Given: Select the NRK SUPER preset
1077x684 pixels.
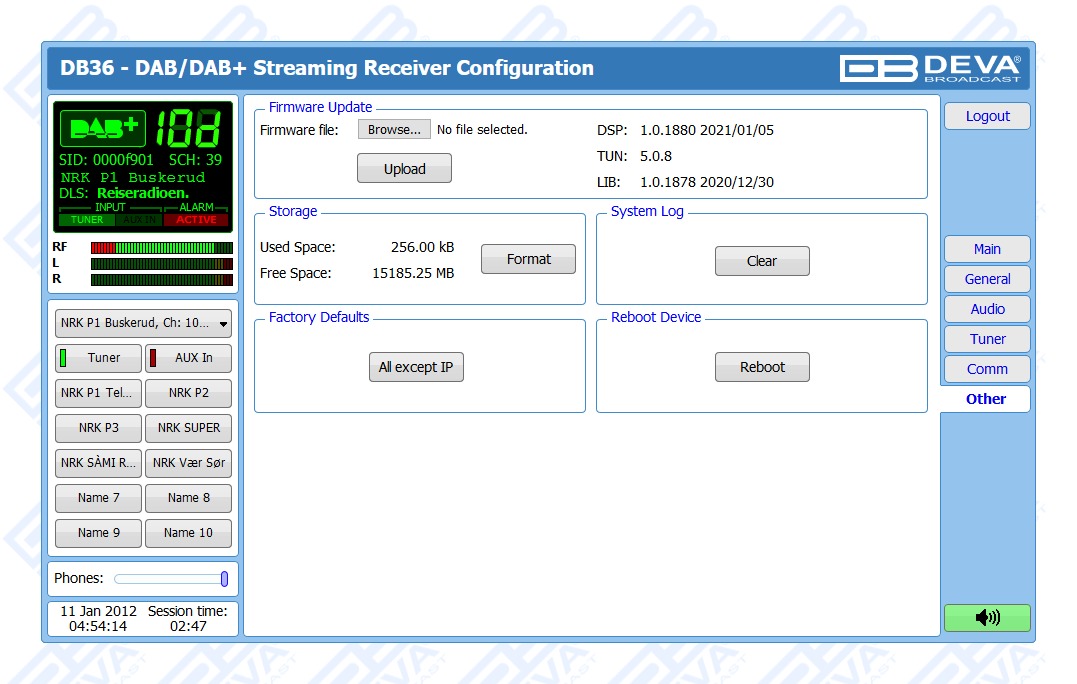Looking at the screenshot, I should tap(188, 428).
